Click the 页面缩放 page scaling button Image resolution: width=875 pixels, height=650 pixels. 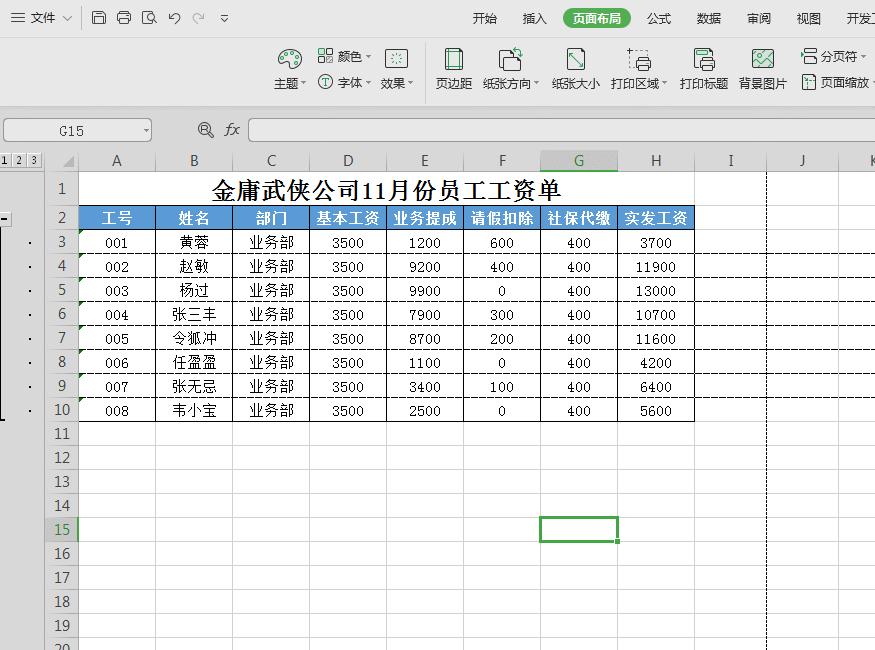[835, 83]
